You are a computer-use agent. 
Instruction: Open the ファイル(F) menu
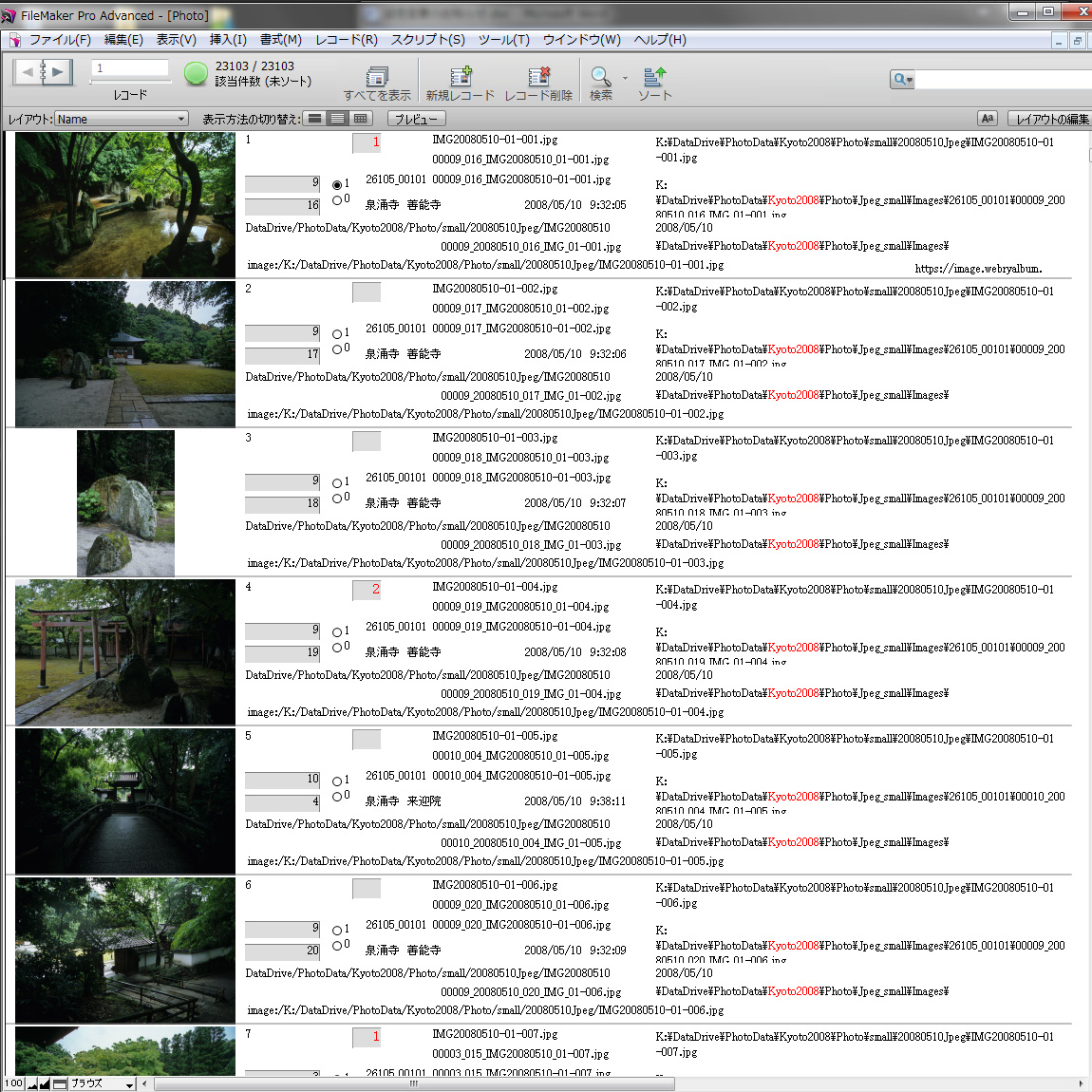point(60,40)
